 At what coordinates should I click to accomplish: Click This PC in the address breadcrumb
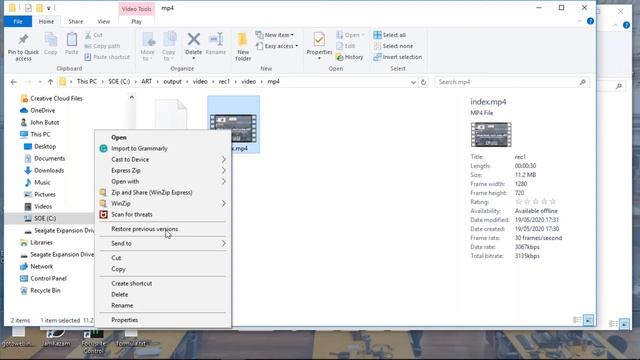click(87, 82)
